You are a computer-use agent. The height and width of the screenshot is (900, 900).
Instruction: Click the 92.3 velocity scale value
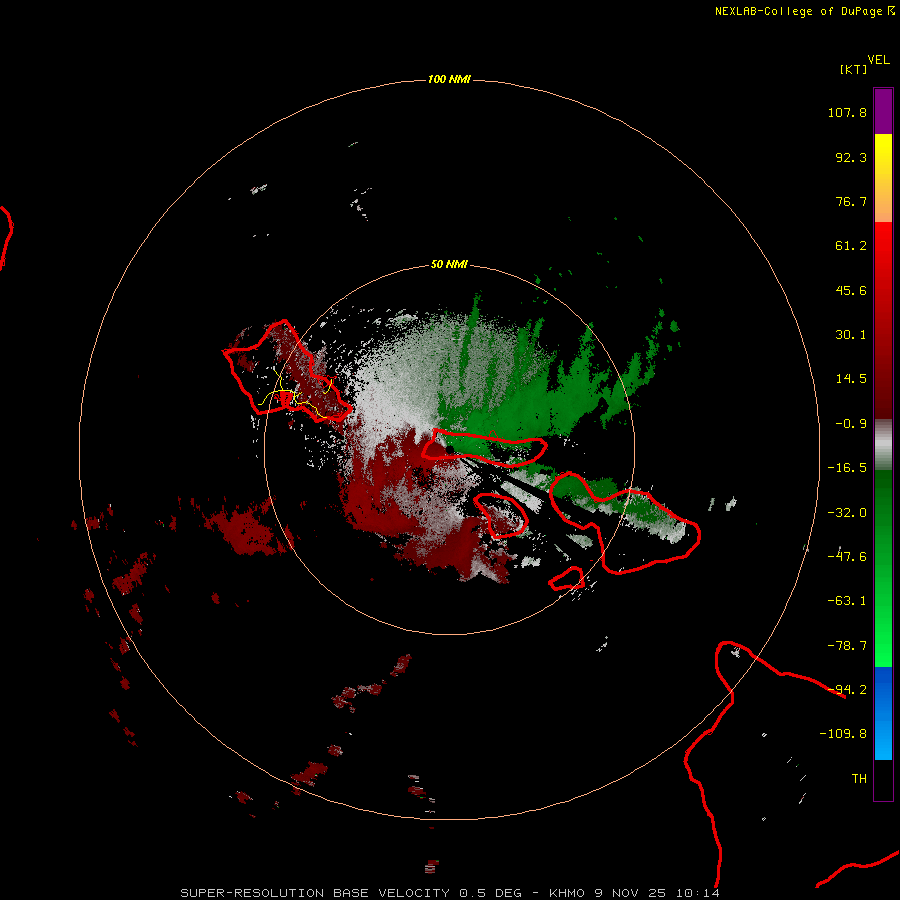coord(851,157)
